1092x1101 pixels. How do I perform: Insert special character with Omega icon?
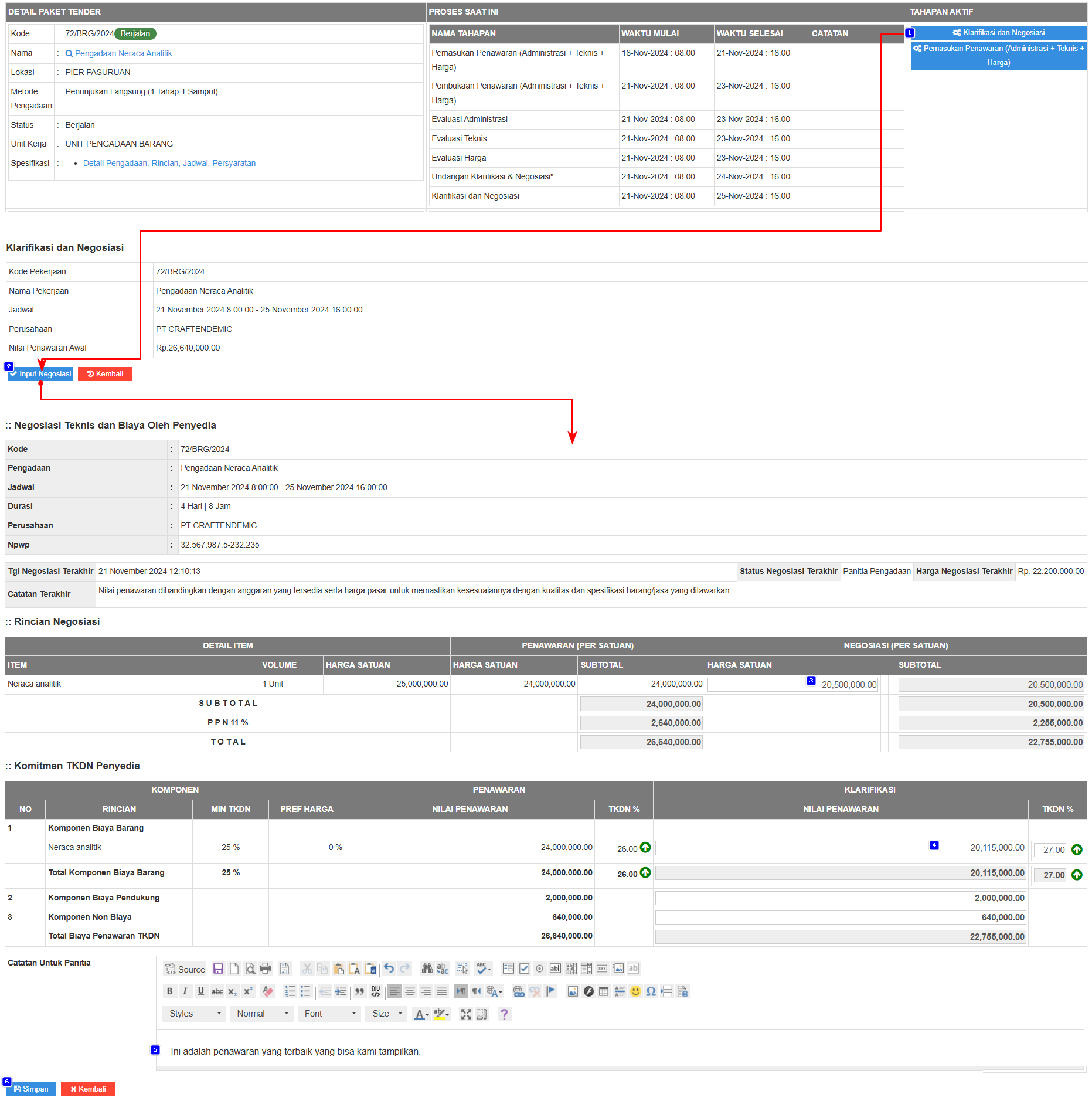(651, 991)
